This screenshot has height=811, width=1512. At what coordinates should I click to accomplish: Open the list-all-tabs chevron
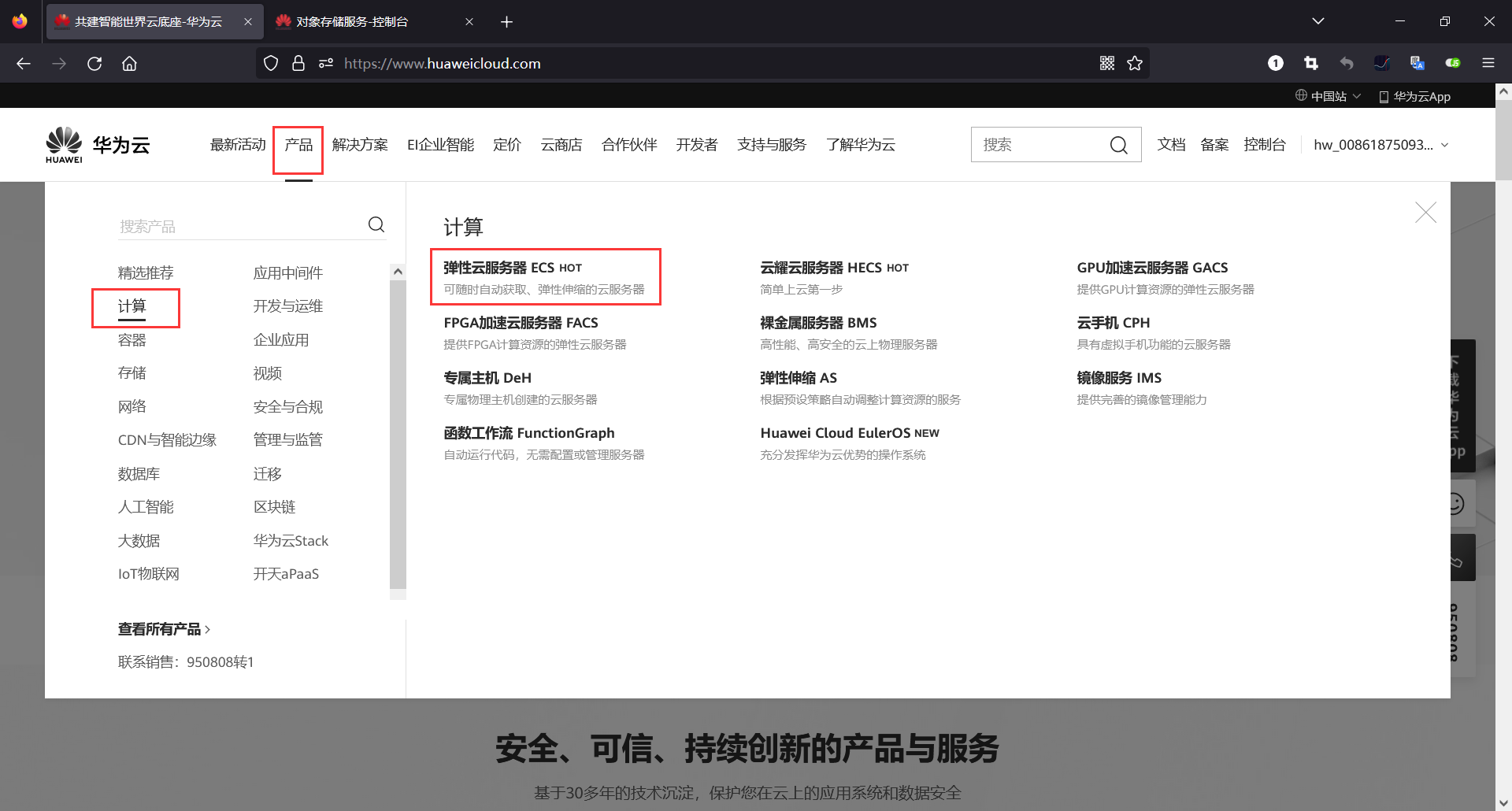pyautogui.click(x=1318, y=21)
